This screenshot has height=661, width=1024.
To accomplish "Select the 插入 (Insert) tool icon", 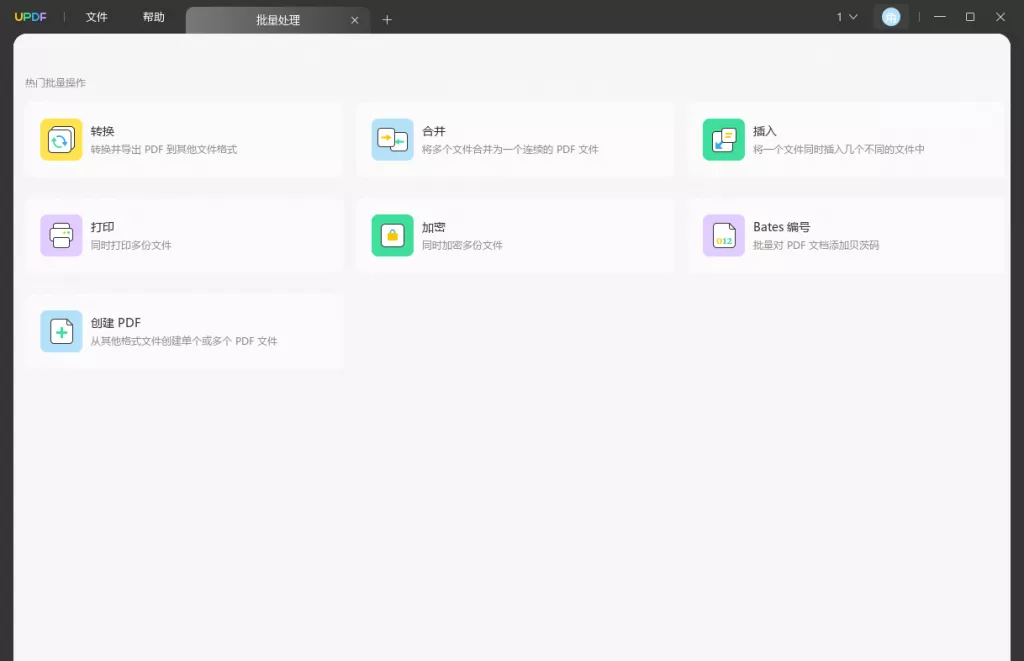I will [x=723, y=139].
